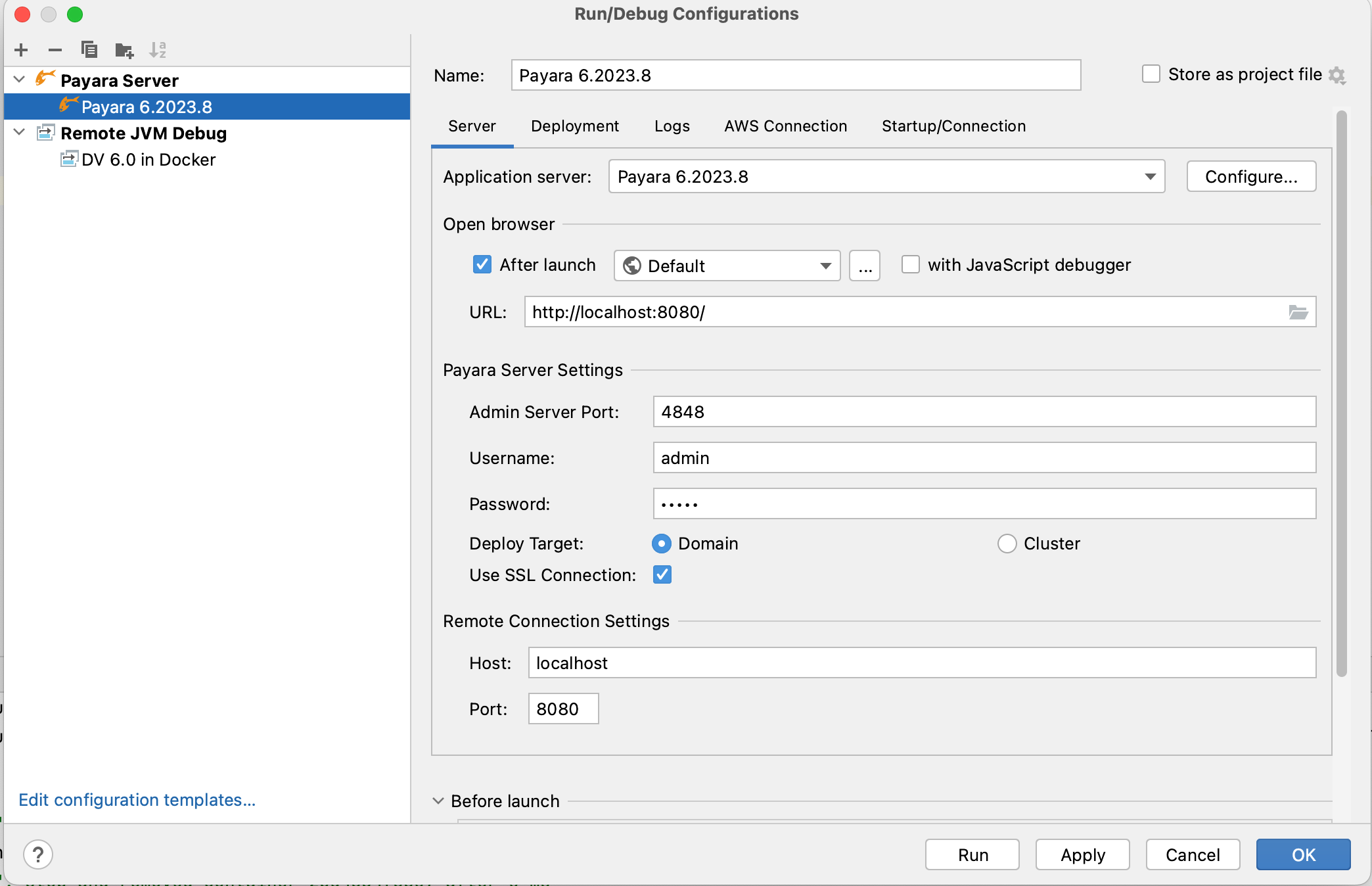
Task: Click the Save to new folder icon
Action: tap(124, 50)
